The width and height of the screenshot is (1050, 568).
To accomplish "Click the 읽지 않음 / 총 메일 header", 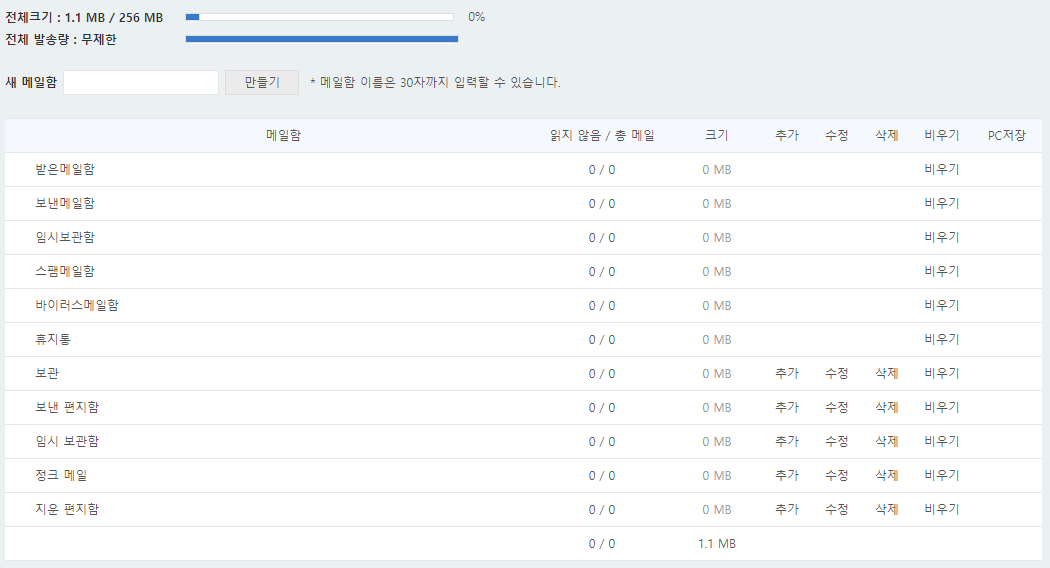I will 602,135.
